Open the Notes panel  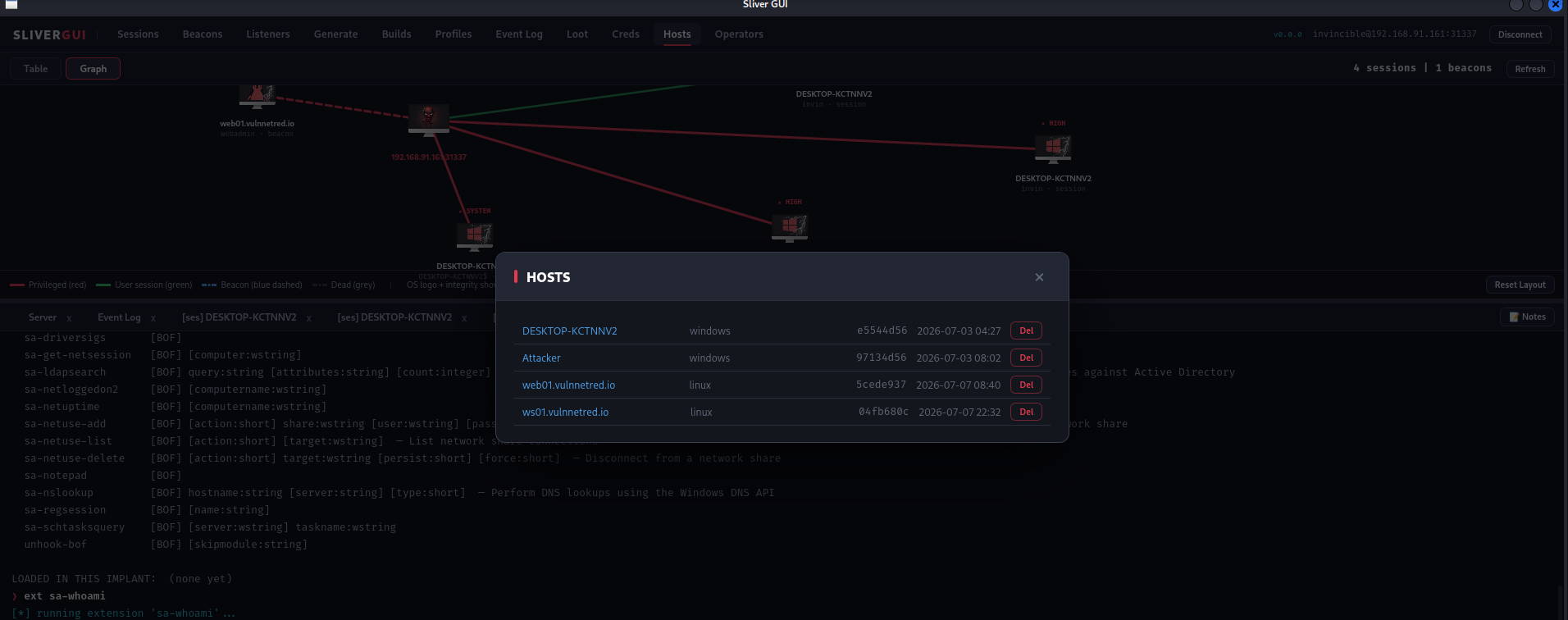pyautogui.click(x=1528, y=317)
